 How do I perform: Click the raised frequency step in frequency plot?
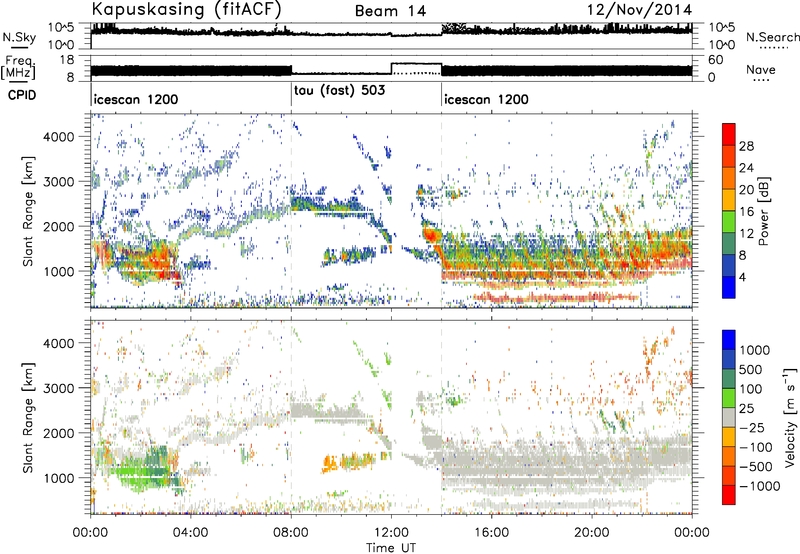pyautogui.click(x=416, y=64)
